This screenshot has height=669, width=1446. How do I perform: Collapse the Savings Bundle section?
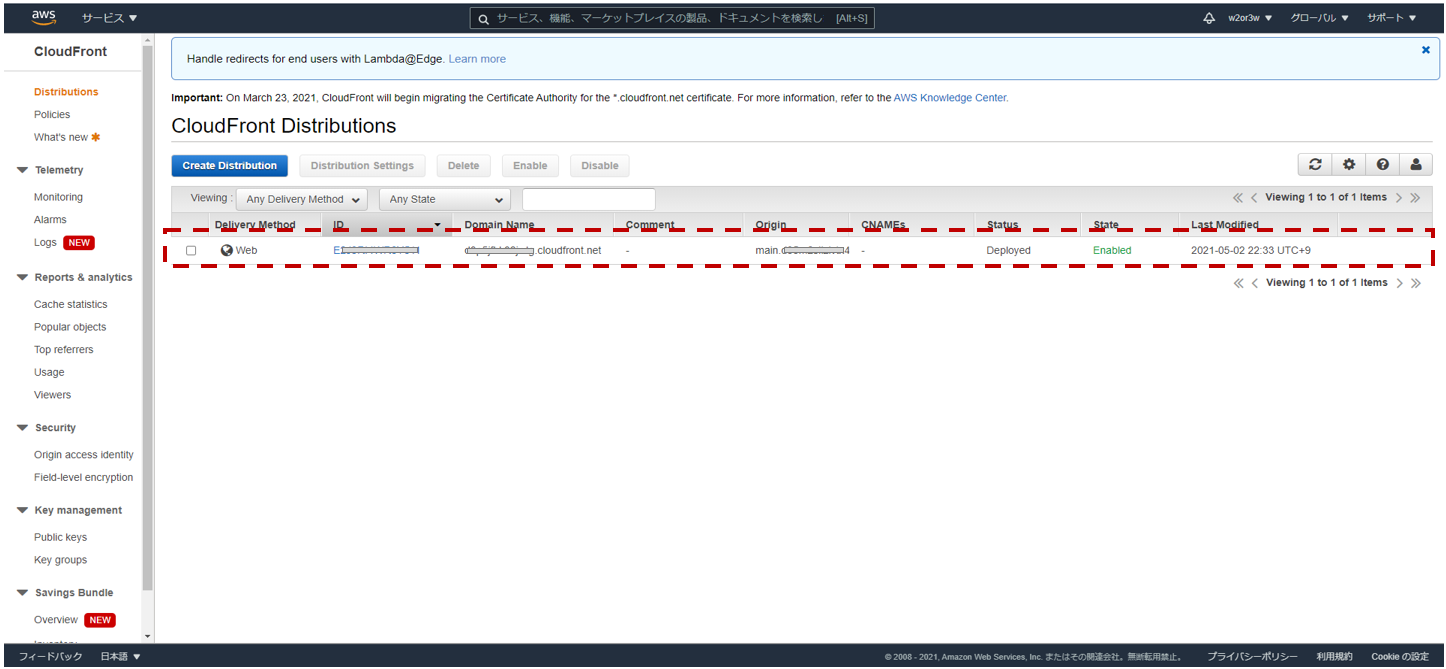click(23, 592)
